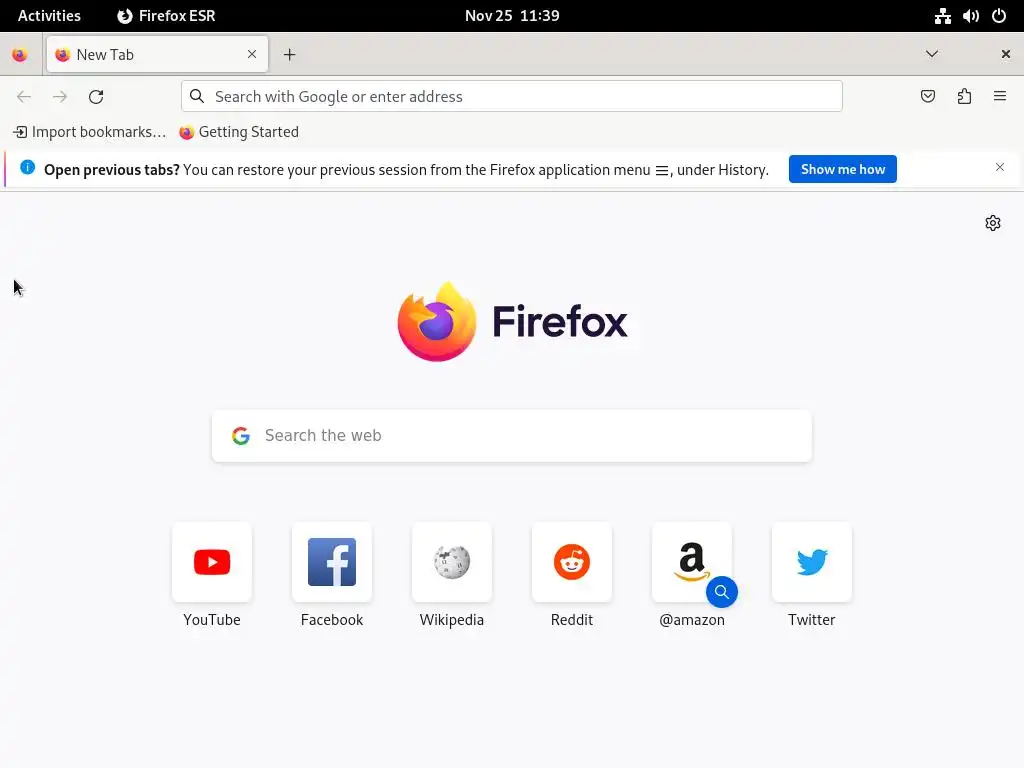1024x768 pixels.
Task: Reload the current page
Action: 96,97
